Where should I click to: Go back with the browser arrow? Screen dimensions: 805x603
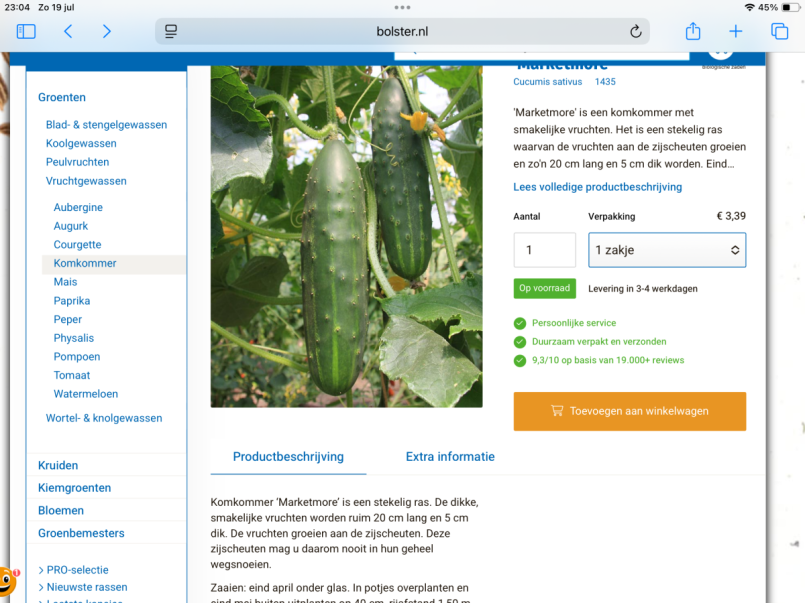(68, 31)
